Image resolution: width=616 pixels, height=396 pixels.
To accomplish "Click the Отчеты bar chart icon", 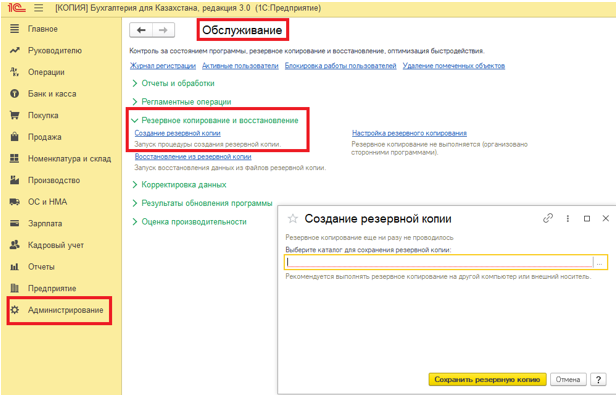I will 15,267.
